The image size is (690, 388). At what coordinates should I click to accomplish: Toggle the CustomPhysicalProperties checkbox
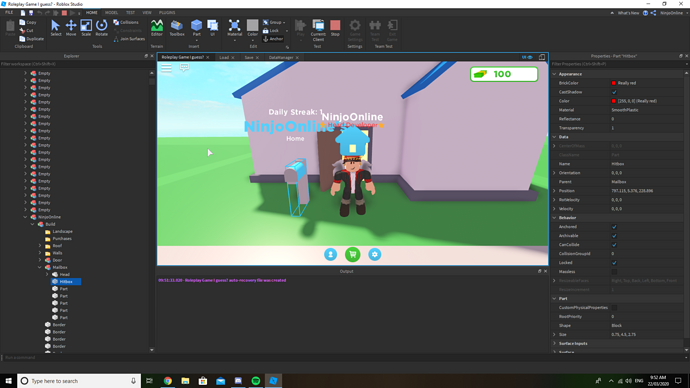click(x=614, y=307)
